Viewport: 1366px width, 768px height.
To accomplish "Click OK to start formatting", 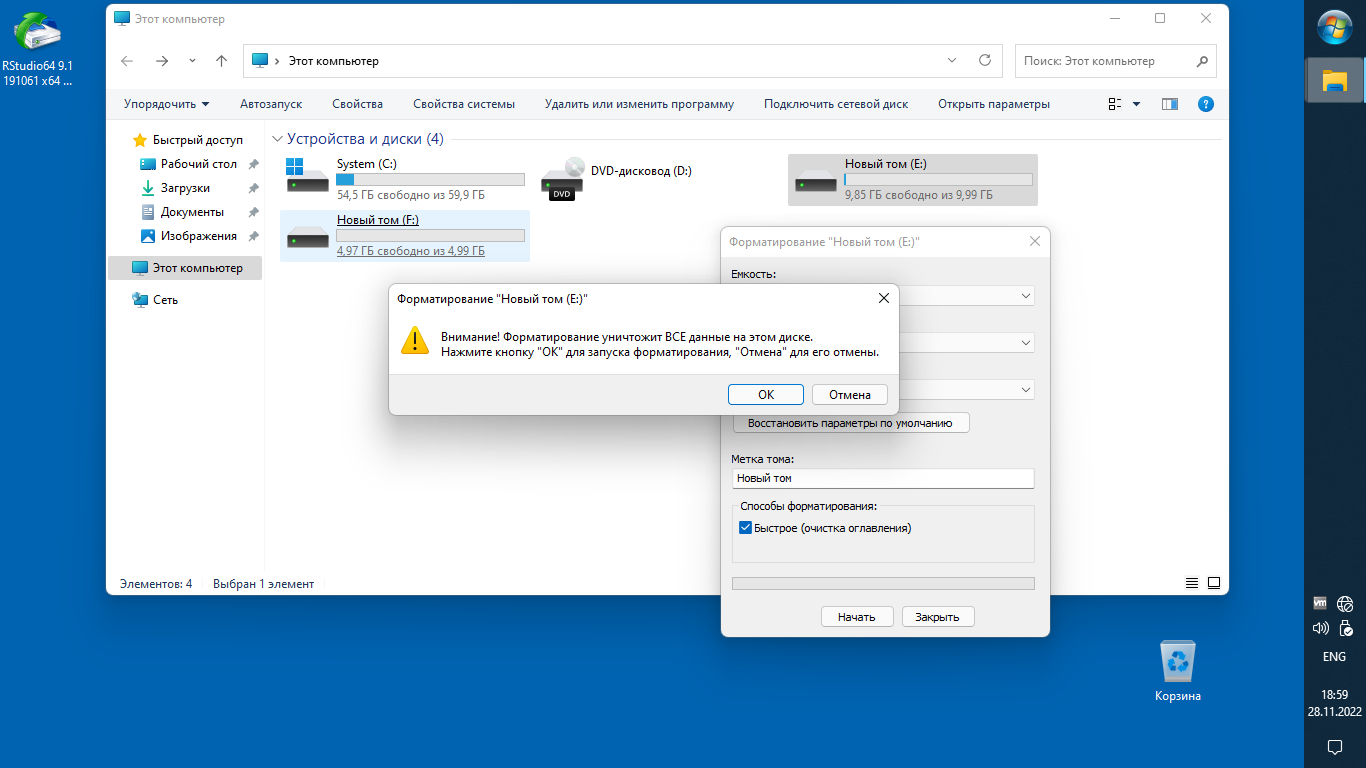I will tap(765, 394).
